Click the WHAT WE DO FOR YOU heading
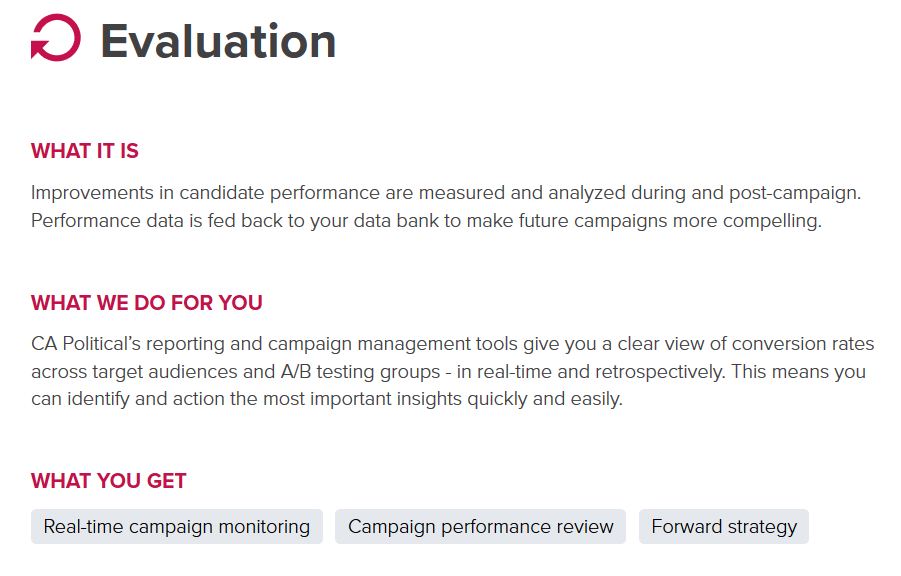 coord(147,303)
